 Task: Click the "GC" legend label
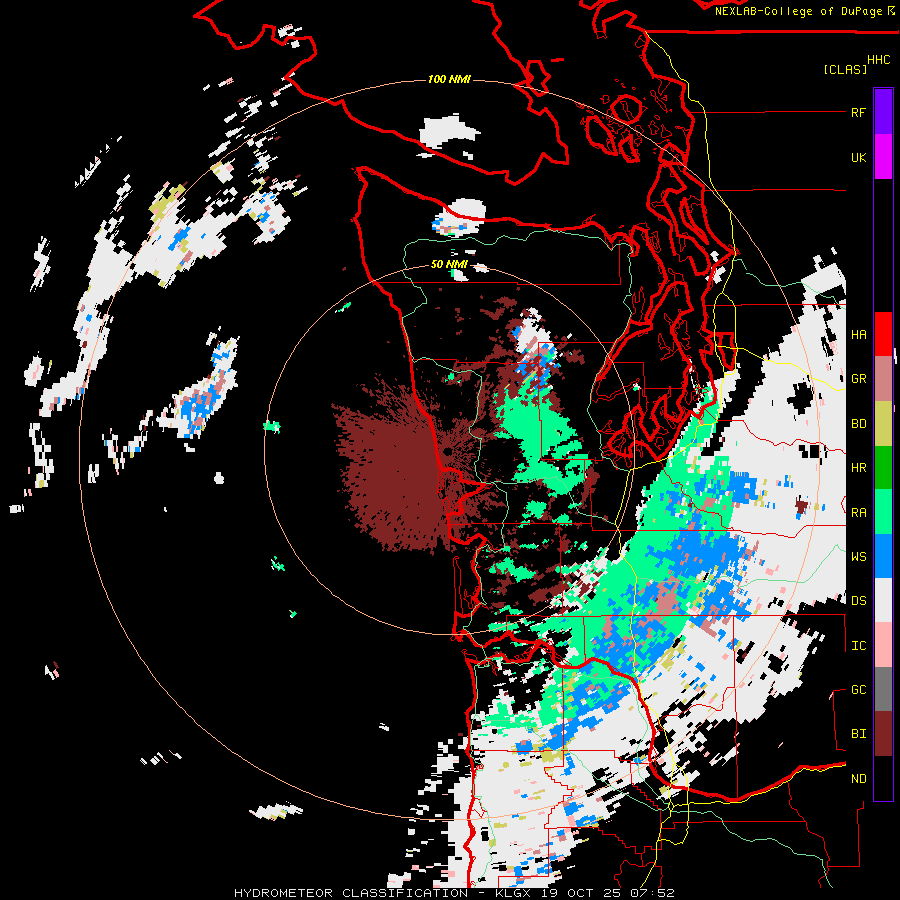click(858, 690)
